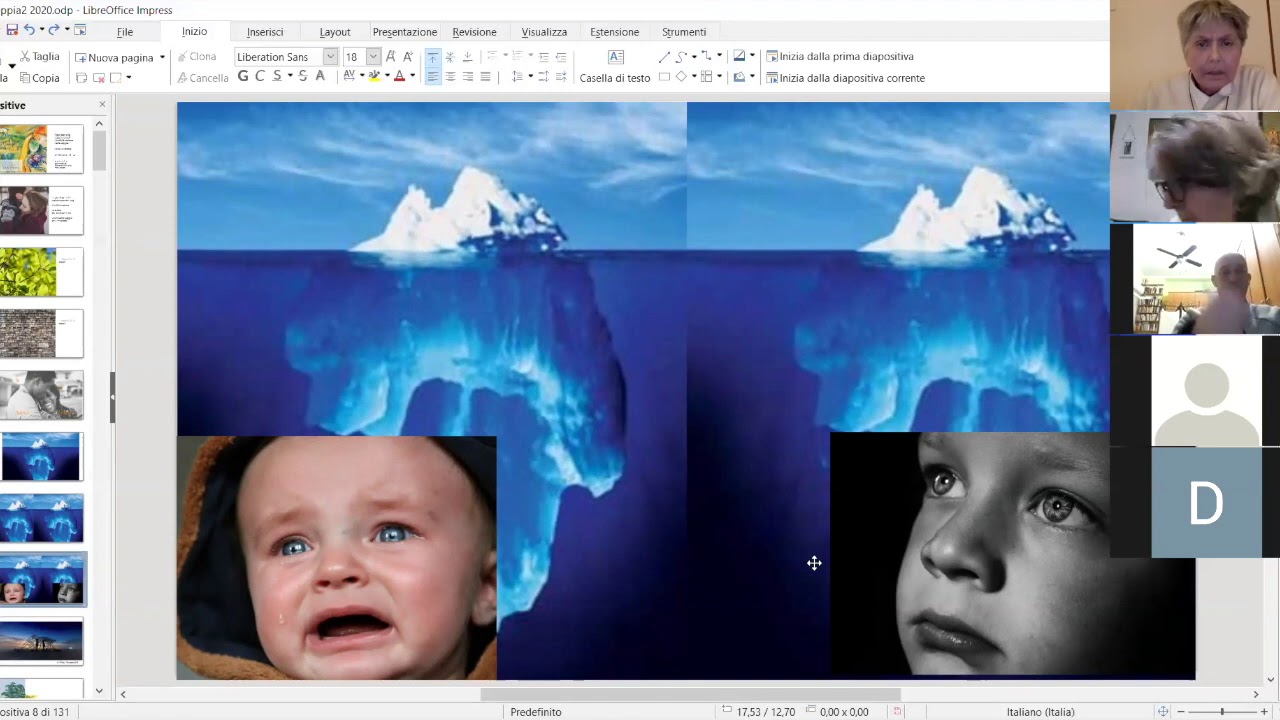
Task: Align text left
Action: 433,77
